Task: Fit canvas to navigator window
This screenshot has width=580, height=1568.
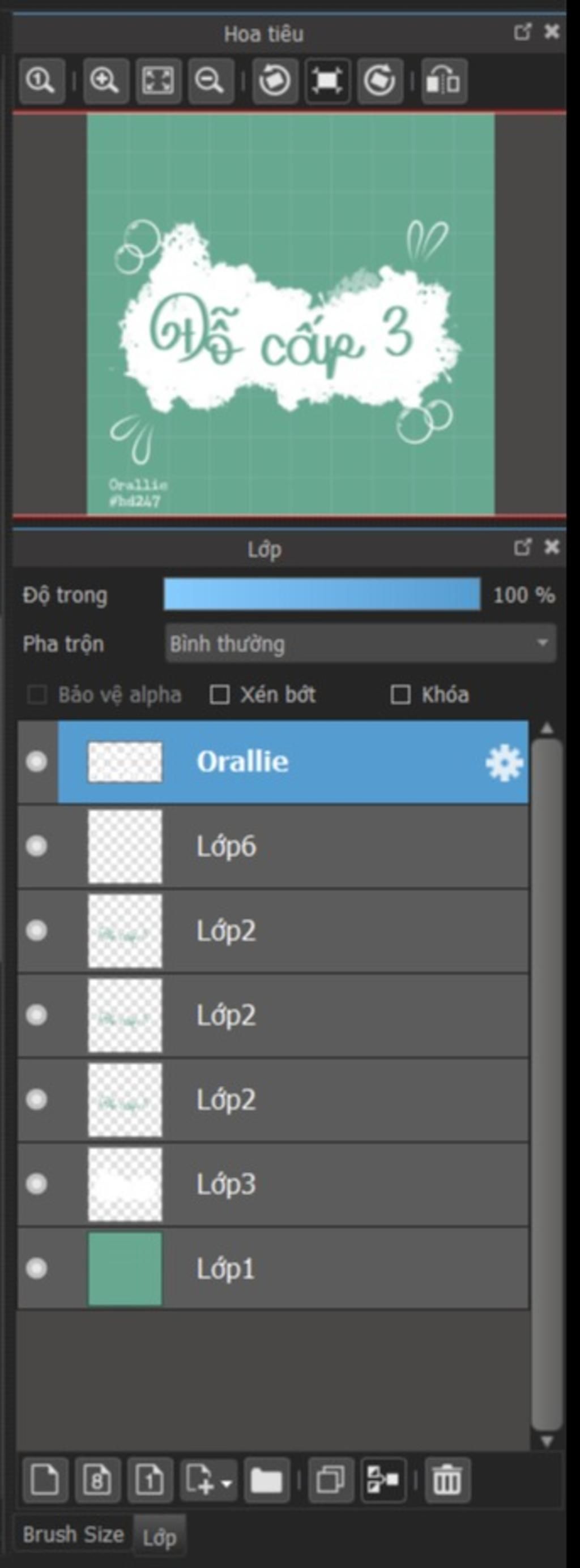Action: [x=159, y=81]
